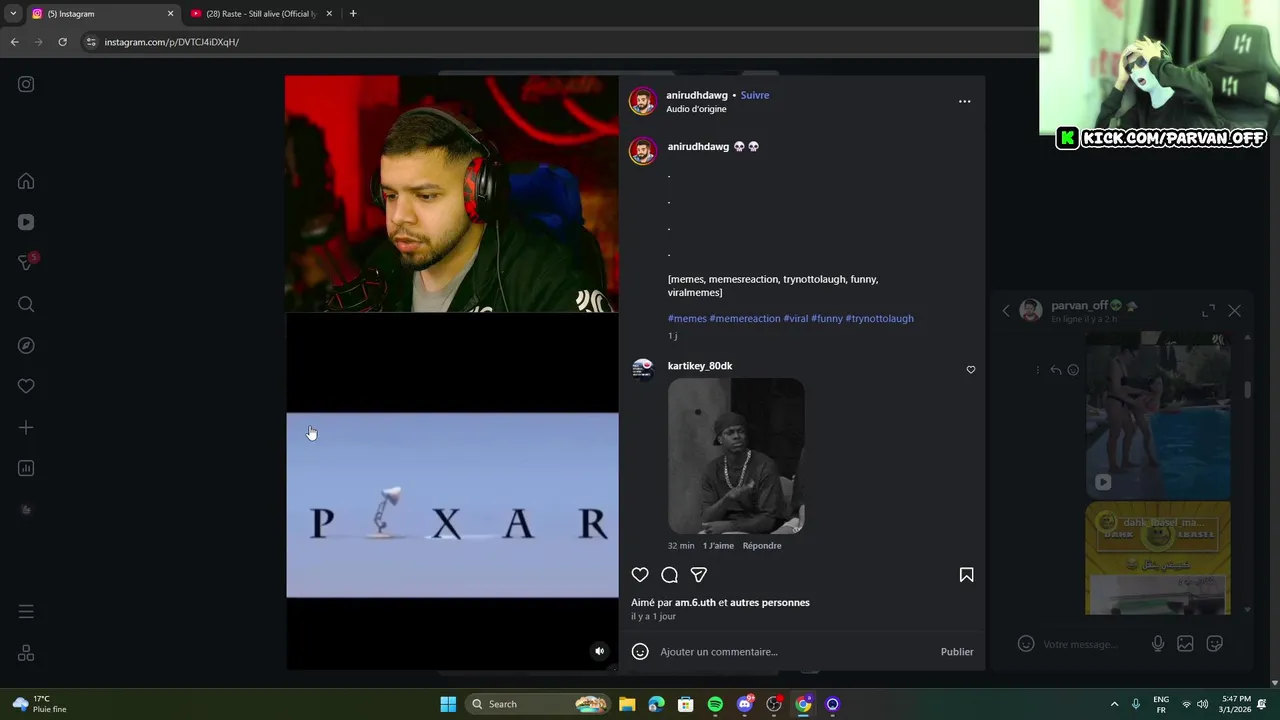Open Spotify from the Windows taskbar
1280x720 pixels.
tap(715, 704)
